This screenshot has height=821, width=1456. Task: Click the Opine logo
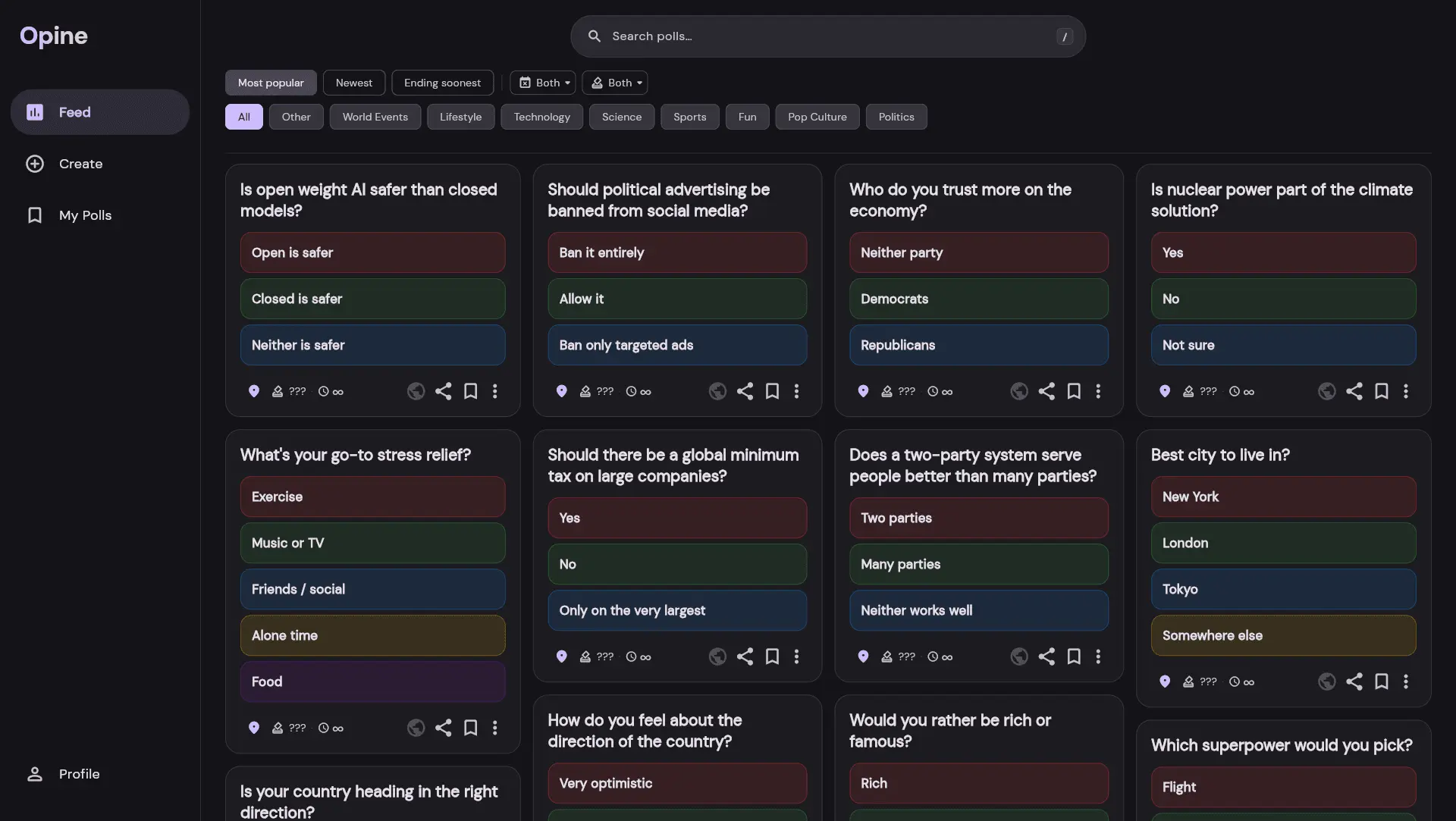(x=54, y=36)
